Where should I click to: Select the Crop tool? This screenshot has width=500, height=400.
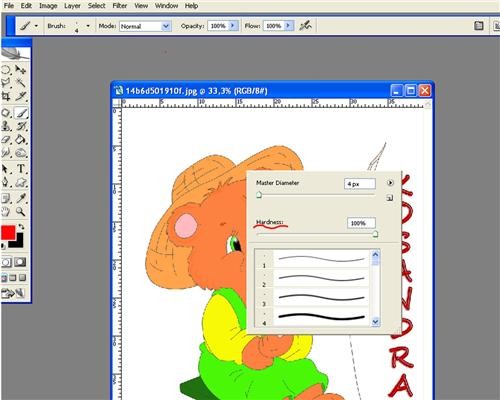[x=6, y=97]
